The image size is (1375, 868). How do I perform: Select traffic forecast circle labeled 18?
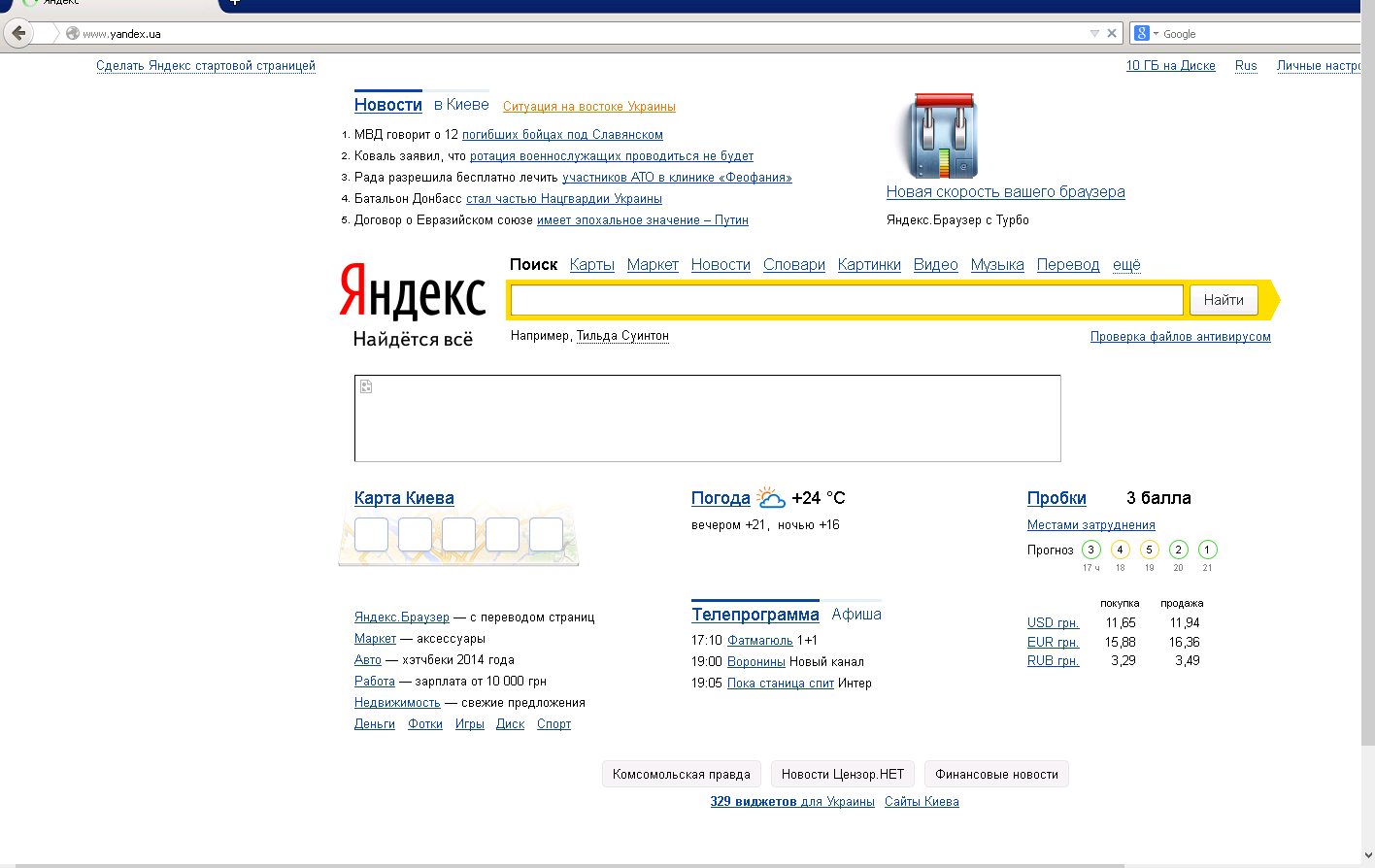1120,550
